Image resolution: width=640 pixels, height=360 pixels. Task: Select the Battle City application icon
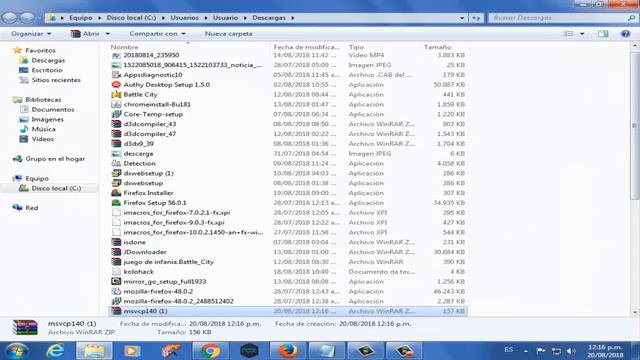(116, 94)
